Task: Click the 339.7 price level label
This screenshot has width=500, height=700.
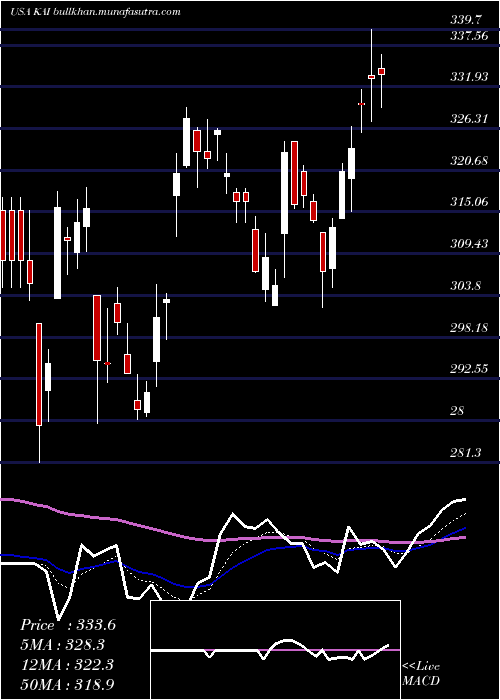Action: point(466,20)
